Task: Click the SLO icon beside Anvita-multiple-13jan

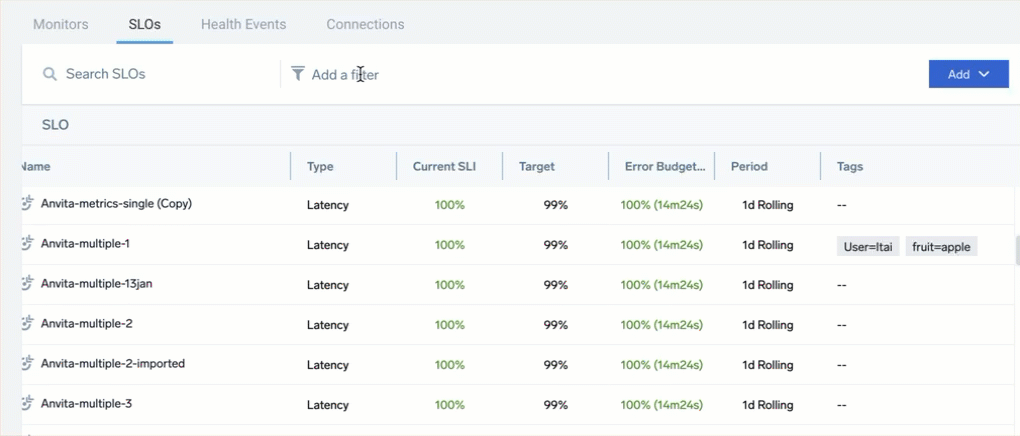Action: (28, 284)
